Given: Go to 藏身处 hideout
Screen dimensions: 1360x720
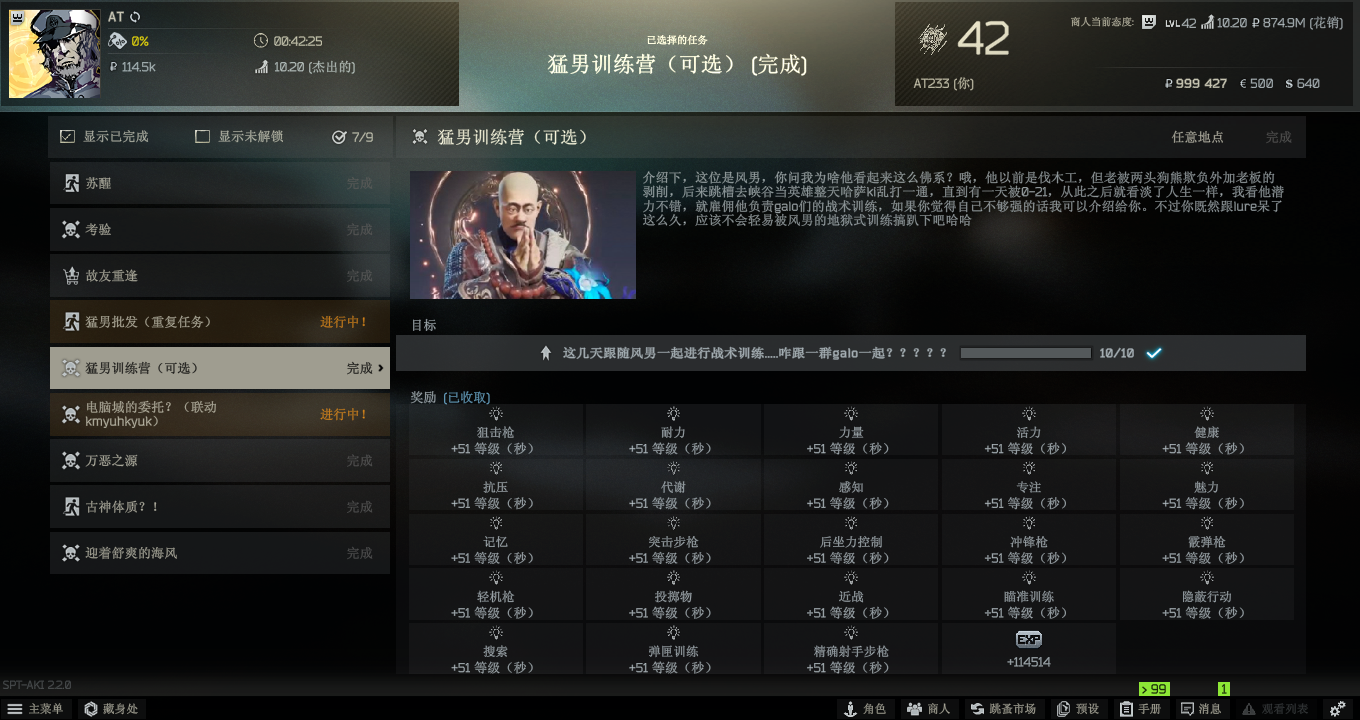Looking at the screenshot, I should click(x=112, y=708).
